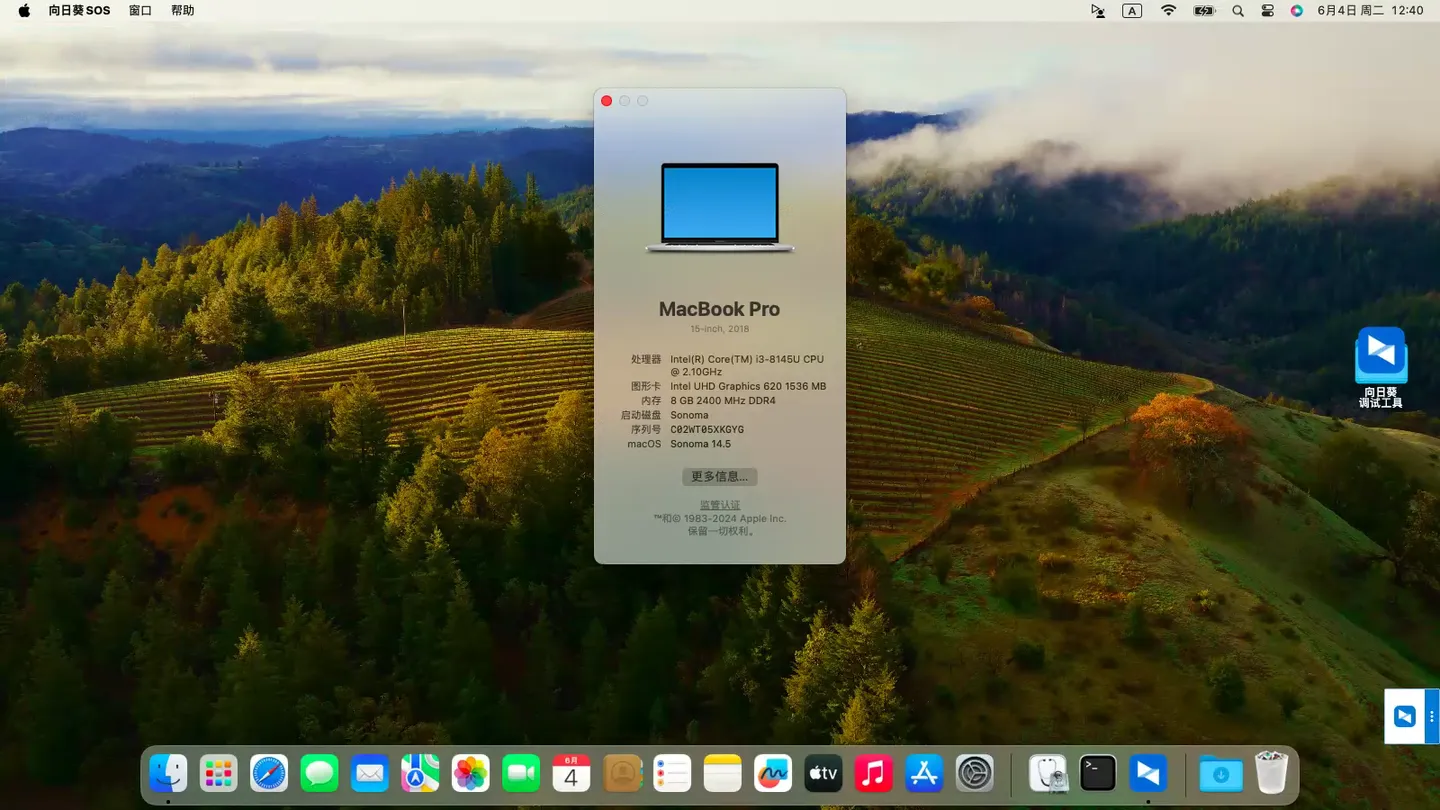This screenshot has height=810, width=1440.
Task: Open the 监管认证 link
Action: point(720,506)
